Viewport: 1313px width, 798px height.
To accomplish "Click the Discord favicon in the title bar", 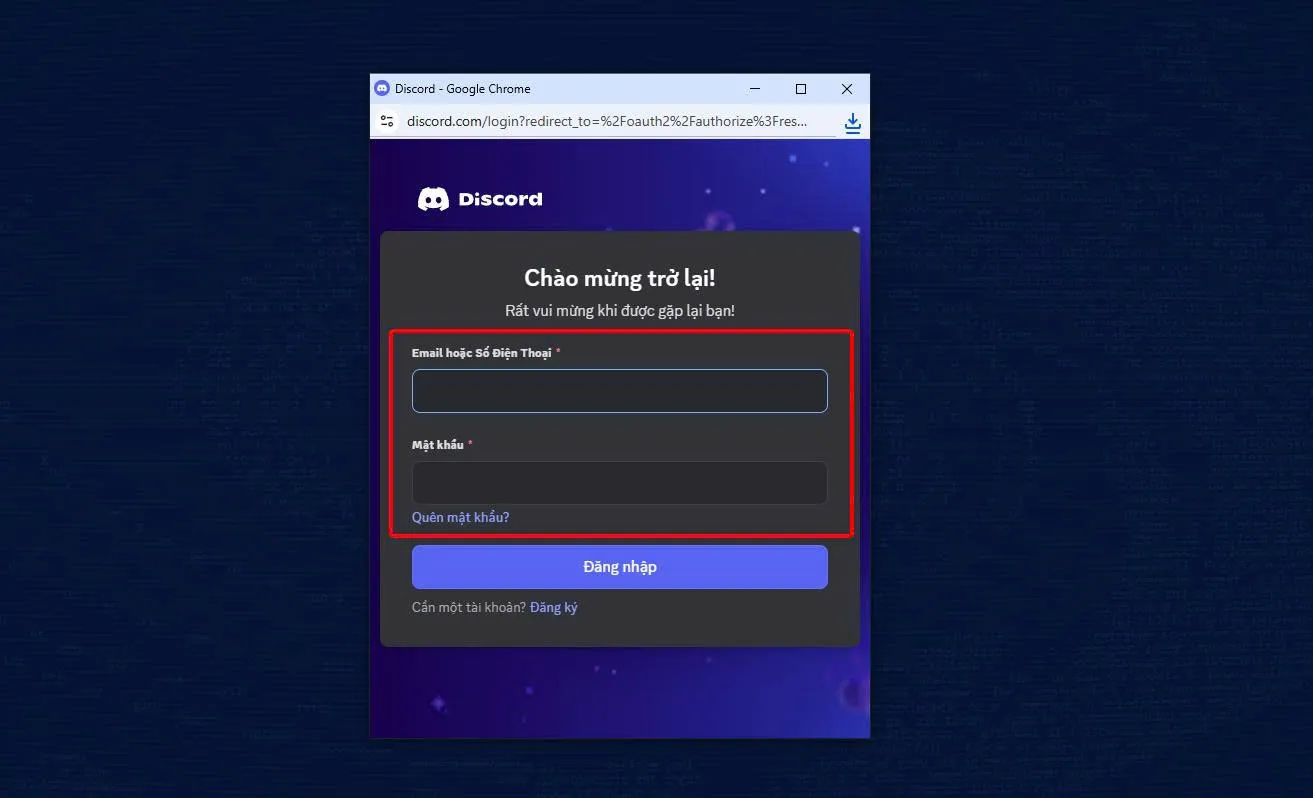I will (x=381, y=88).
